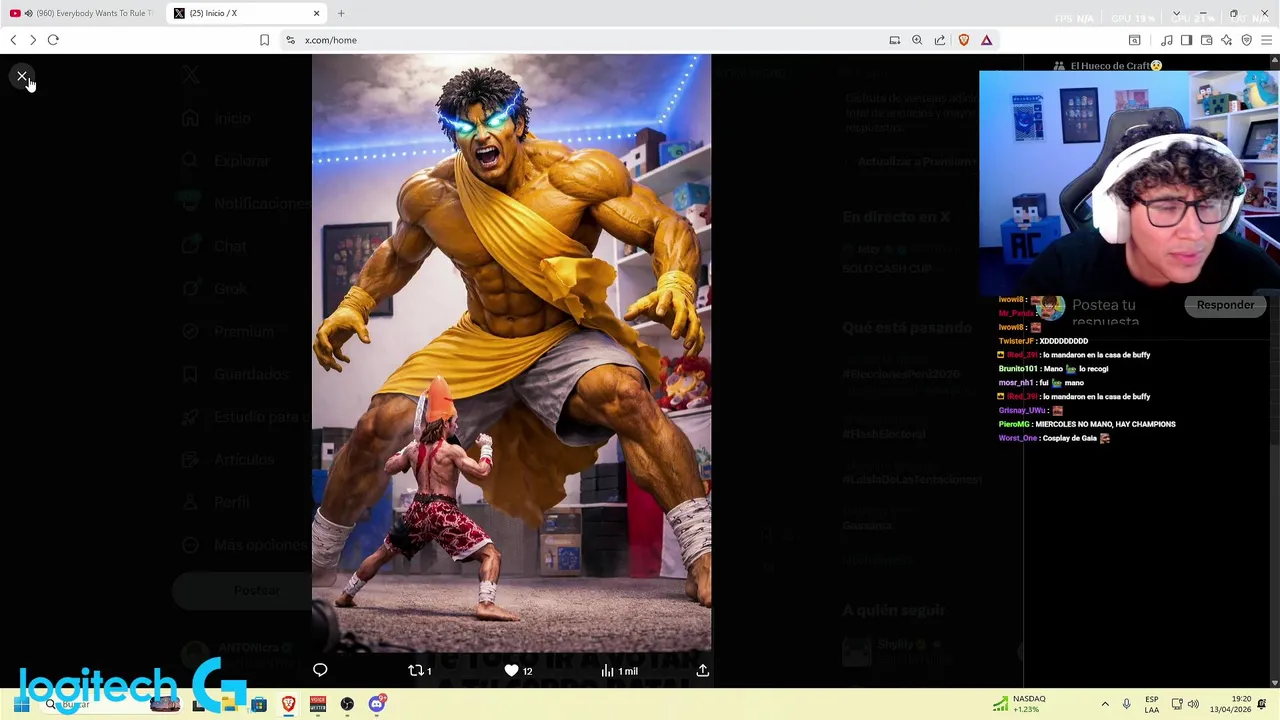Open the clock showing 19:20

1229,704
